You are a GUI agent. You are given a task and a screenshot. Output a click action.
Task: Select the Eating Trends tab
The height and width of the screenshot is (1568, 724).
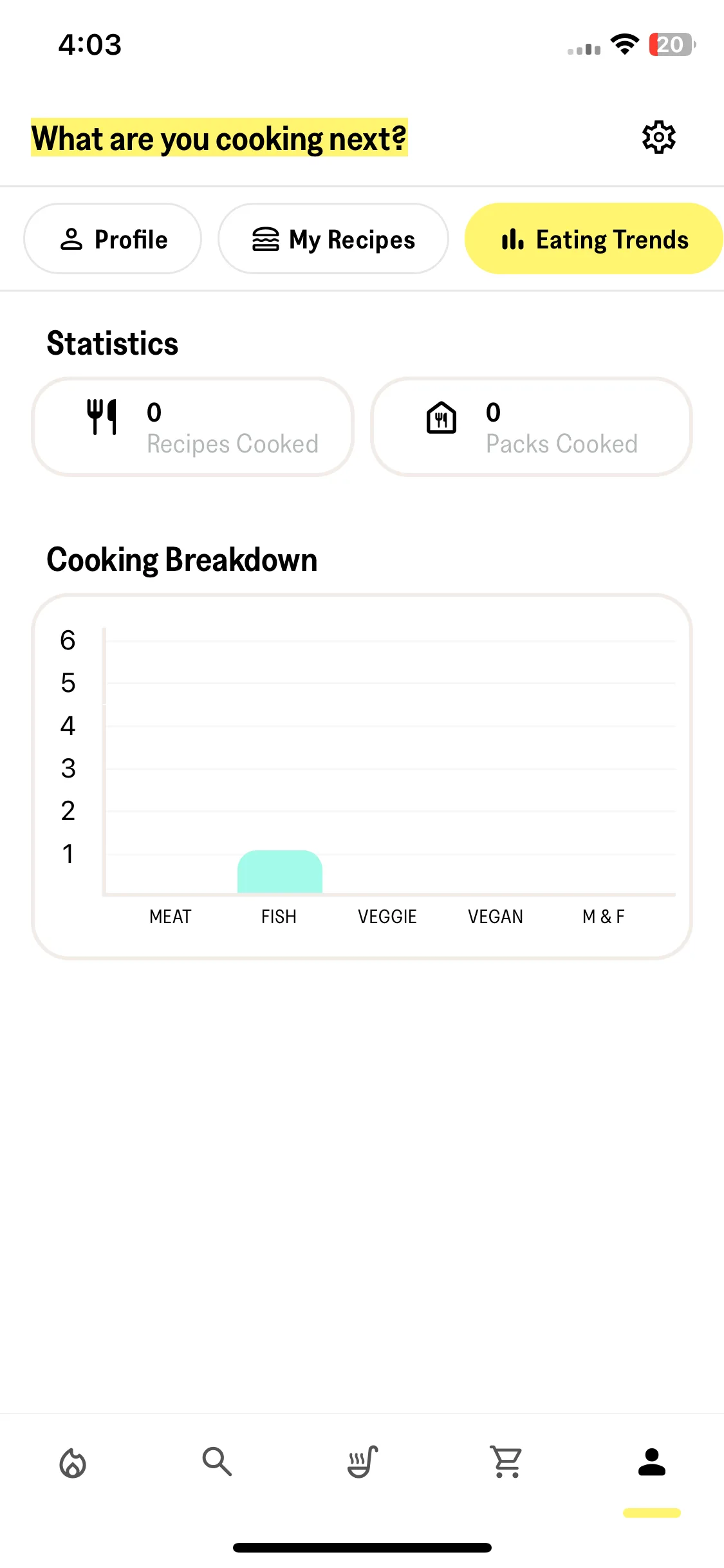[x=594, y=239]
